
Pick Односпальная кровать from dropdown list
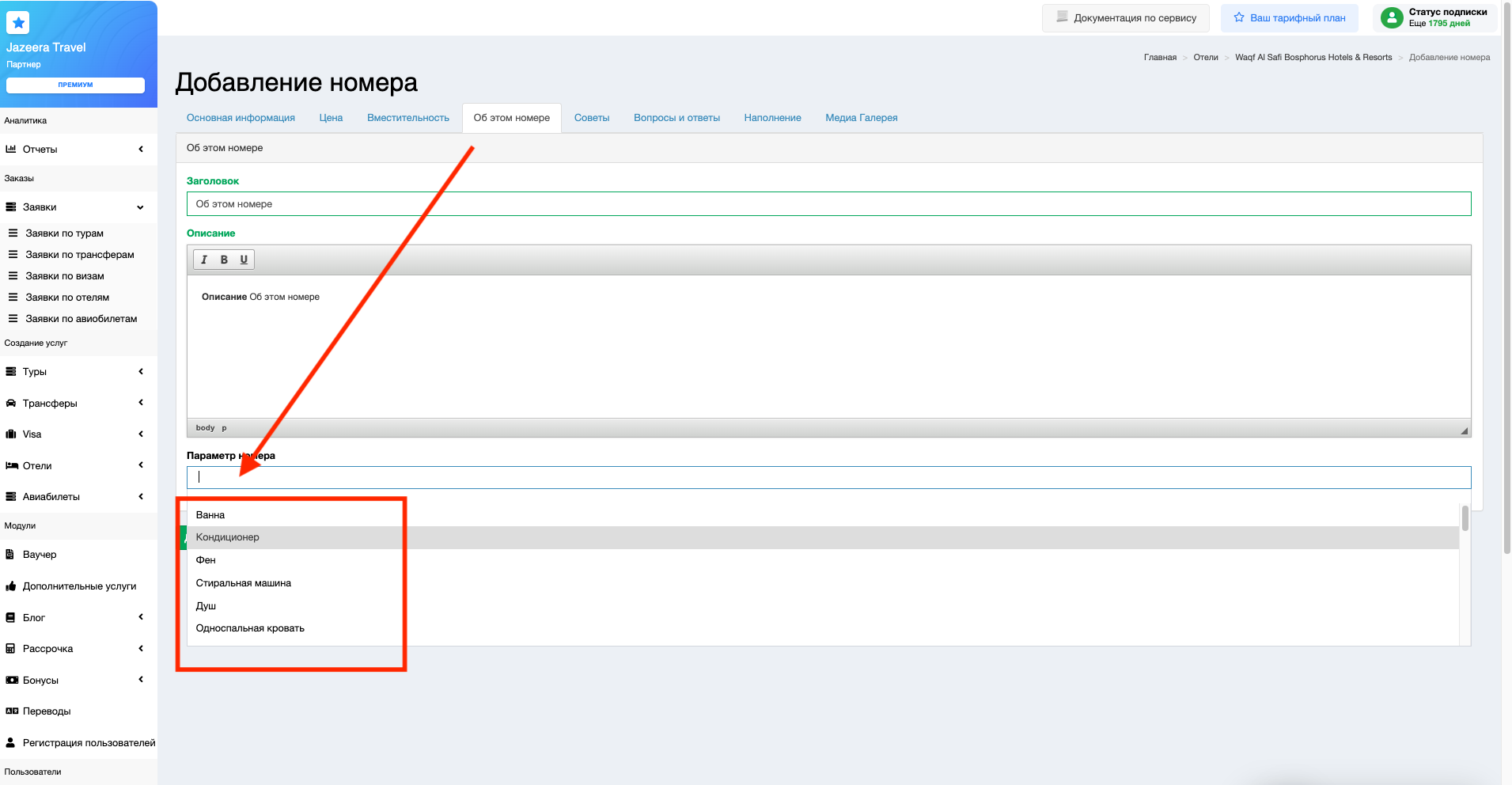[x=250, y=628]
